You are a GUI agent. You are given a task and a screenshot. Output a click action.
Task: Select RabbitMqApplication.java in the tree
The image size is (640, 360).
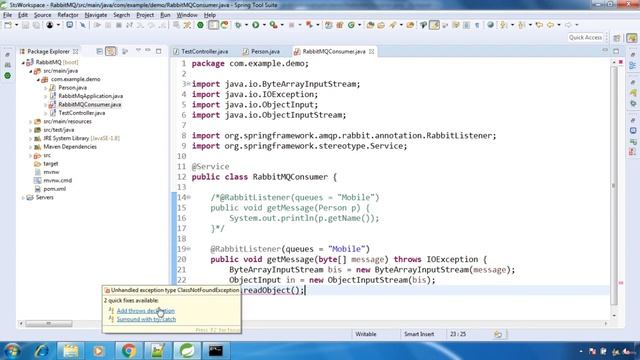pos(90,96)
